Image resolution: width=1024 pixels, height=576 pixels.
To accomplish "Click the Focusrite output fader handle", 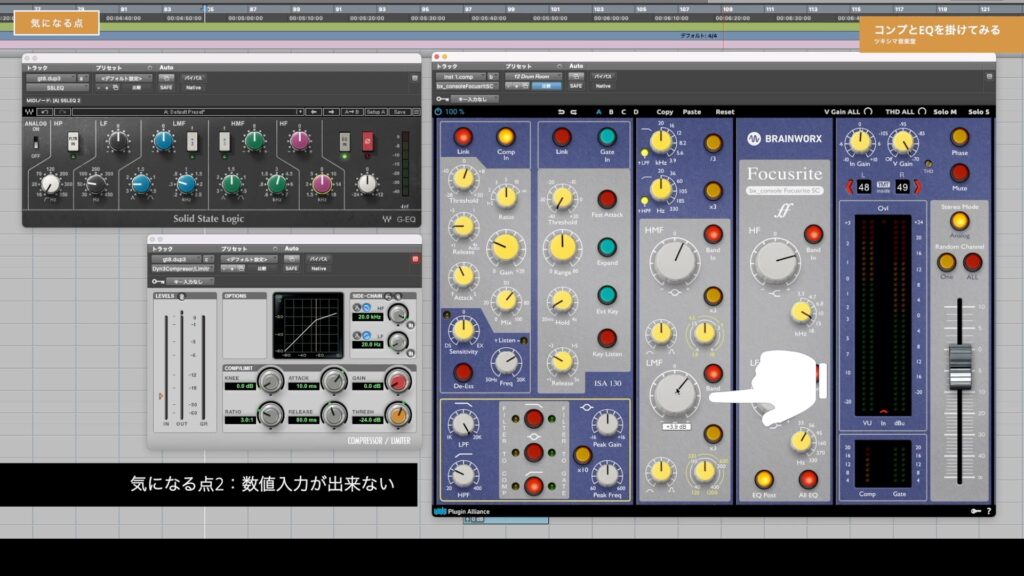I will coord(960,368).
